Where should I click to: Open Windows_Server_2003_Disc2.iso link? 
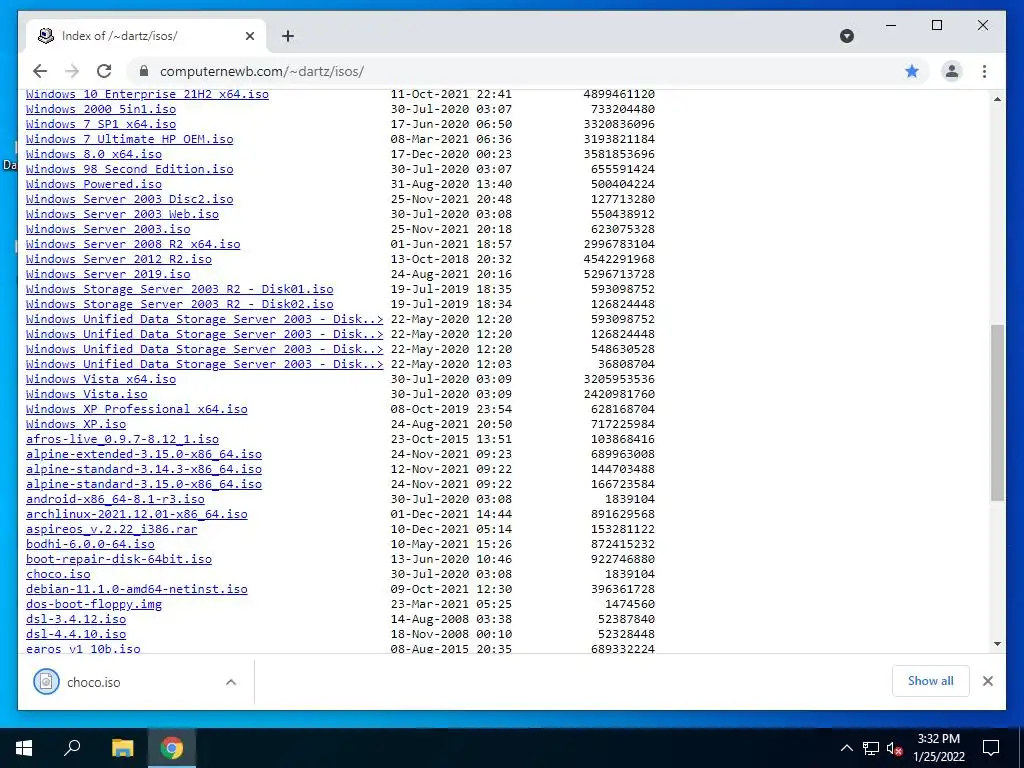[129, 199]
